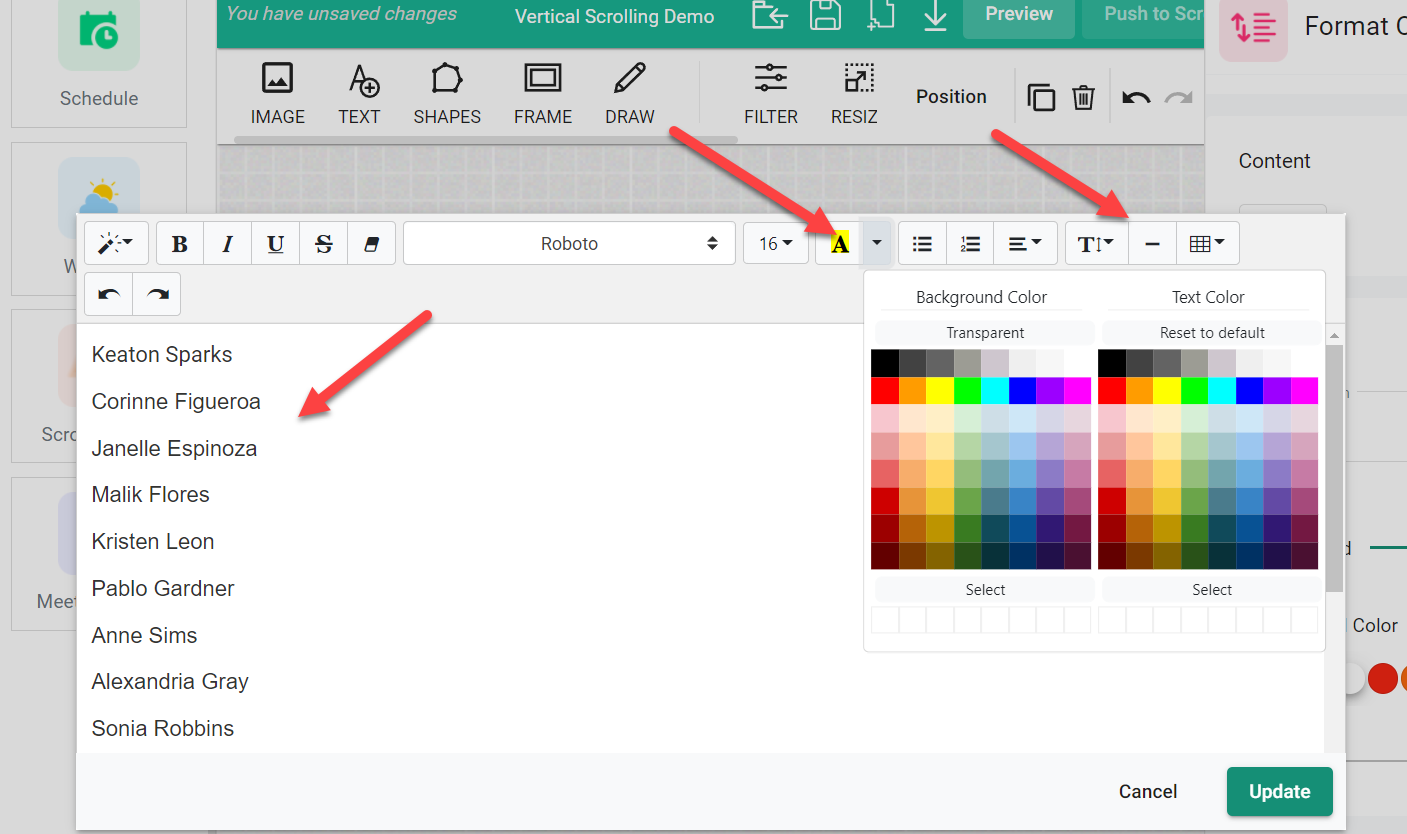Insert numbered ordered list
Image resolution: width=1407 pixels, height=834 pixels.
click(x=970, y=244)
